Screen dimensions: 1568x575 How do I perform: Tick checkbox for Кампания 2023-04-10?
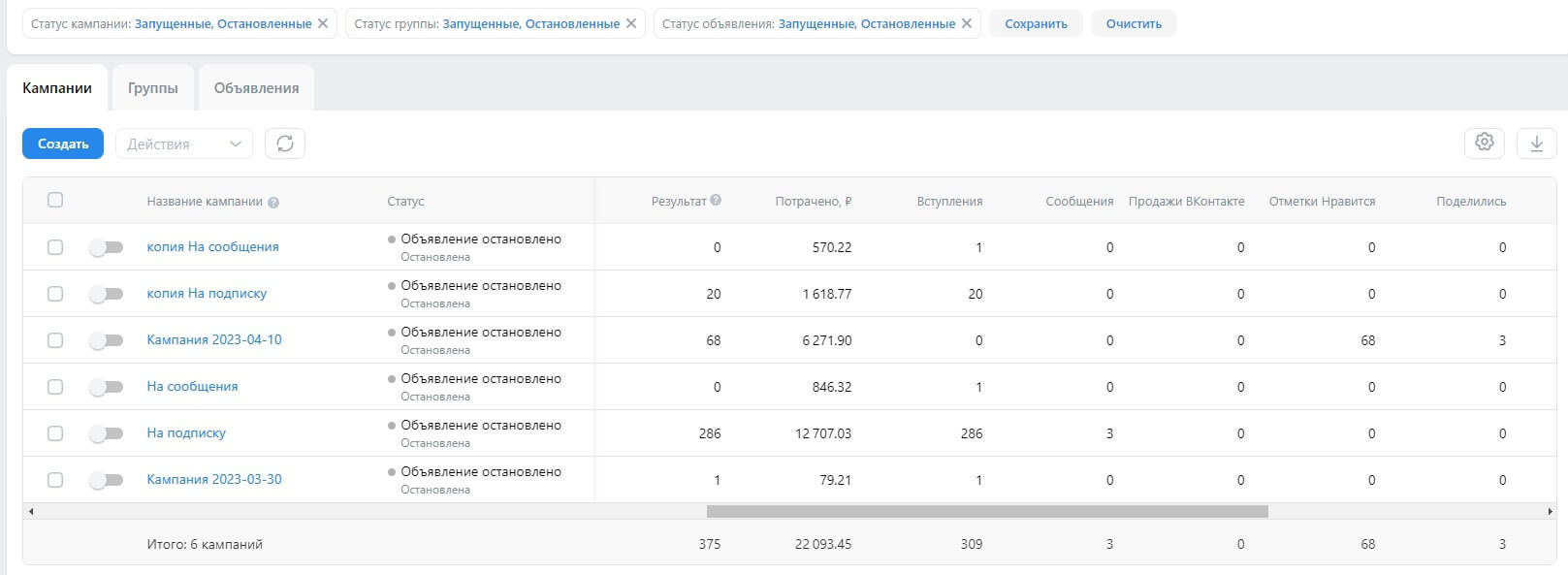[x=55, y=340]
